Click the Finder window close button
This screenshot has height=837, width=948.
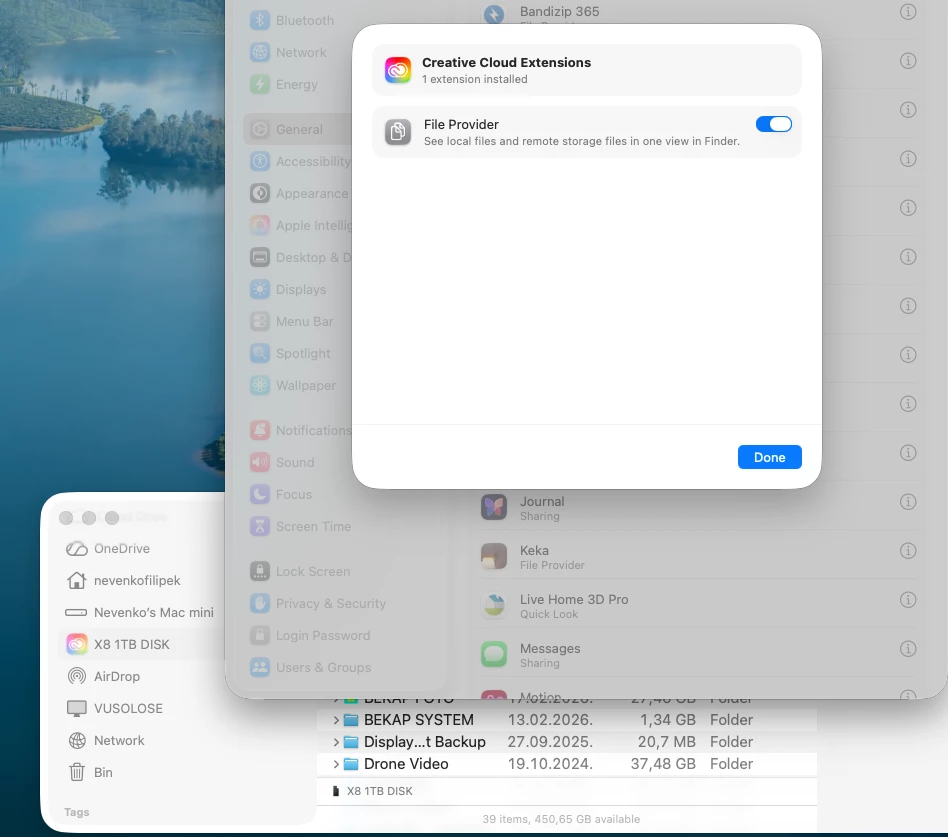point(66,518)
